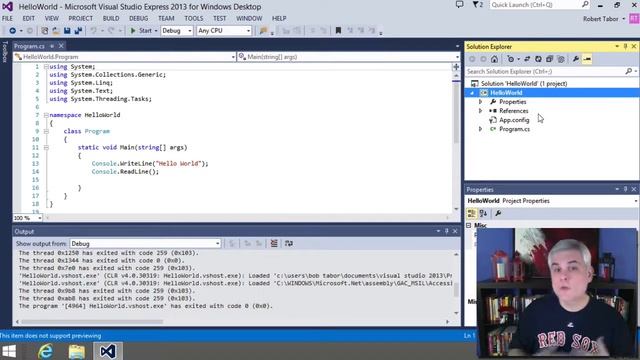Click the Save All toolbar icon

click(78, 31)
